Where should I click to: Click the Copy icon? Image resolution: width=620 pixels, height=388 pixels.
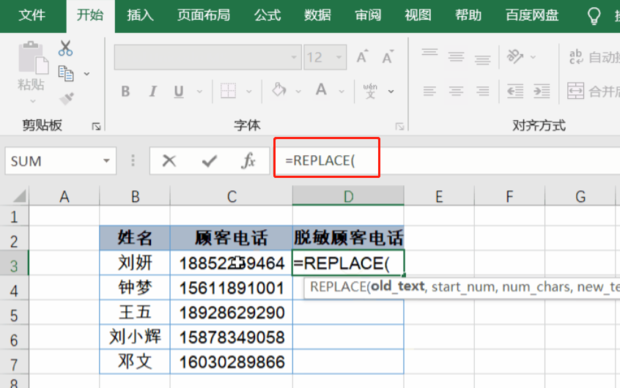pyautogui.click(x=66, y=74)
